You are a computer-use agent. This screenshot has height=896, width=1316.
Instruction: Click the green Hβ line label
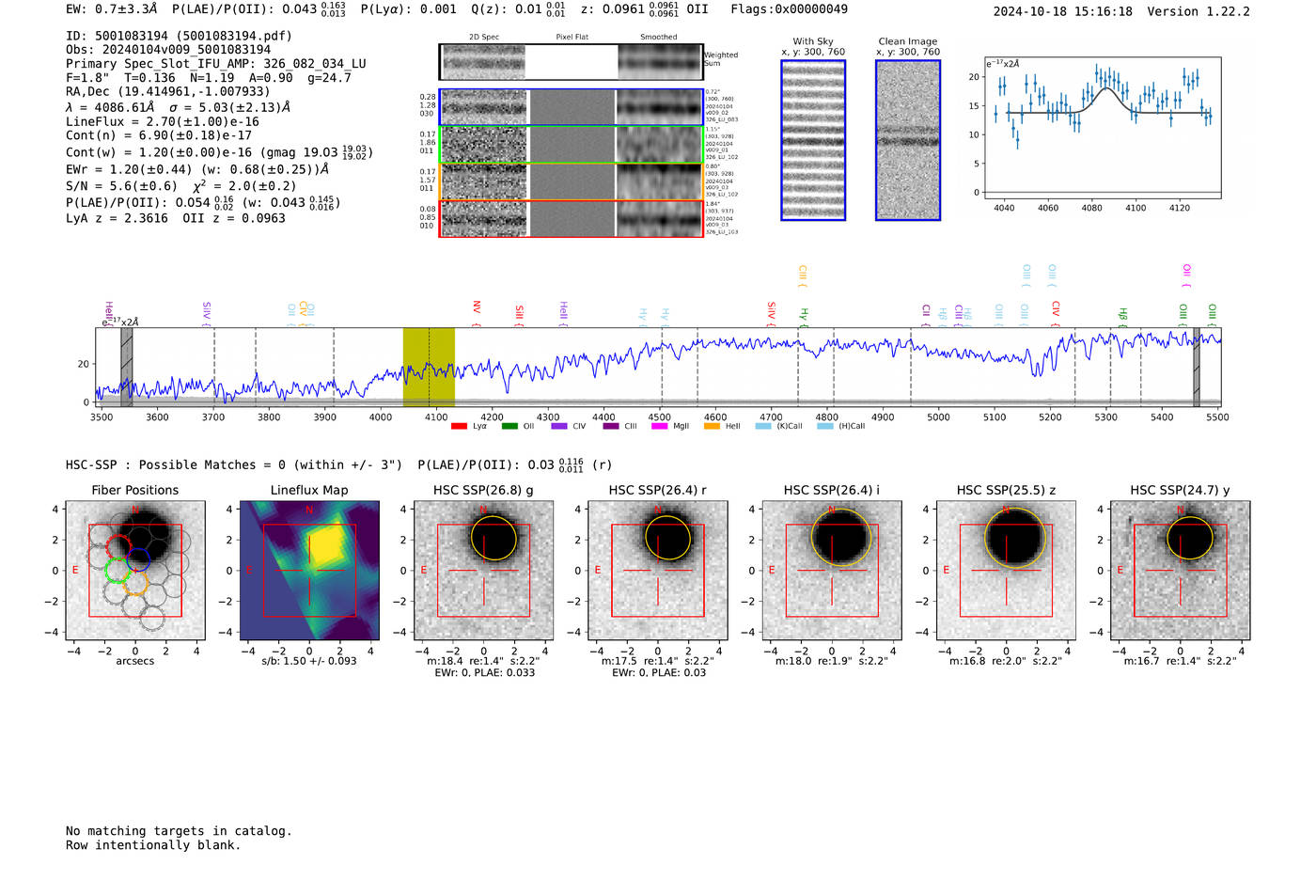[x=1122, y=315]
